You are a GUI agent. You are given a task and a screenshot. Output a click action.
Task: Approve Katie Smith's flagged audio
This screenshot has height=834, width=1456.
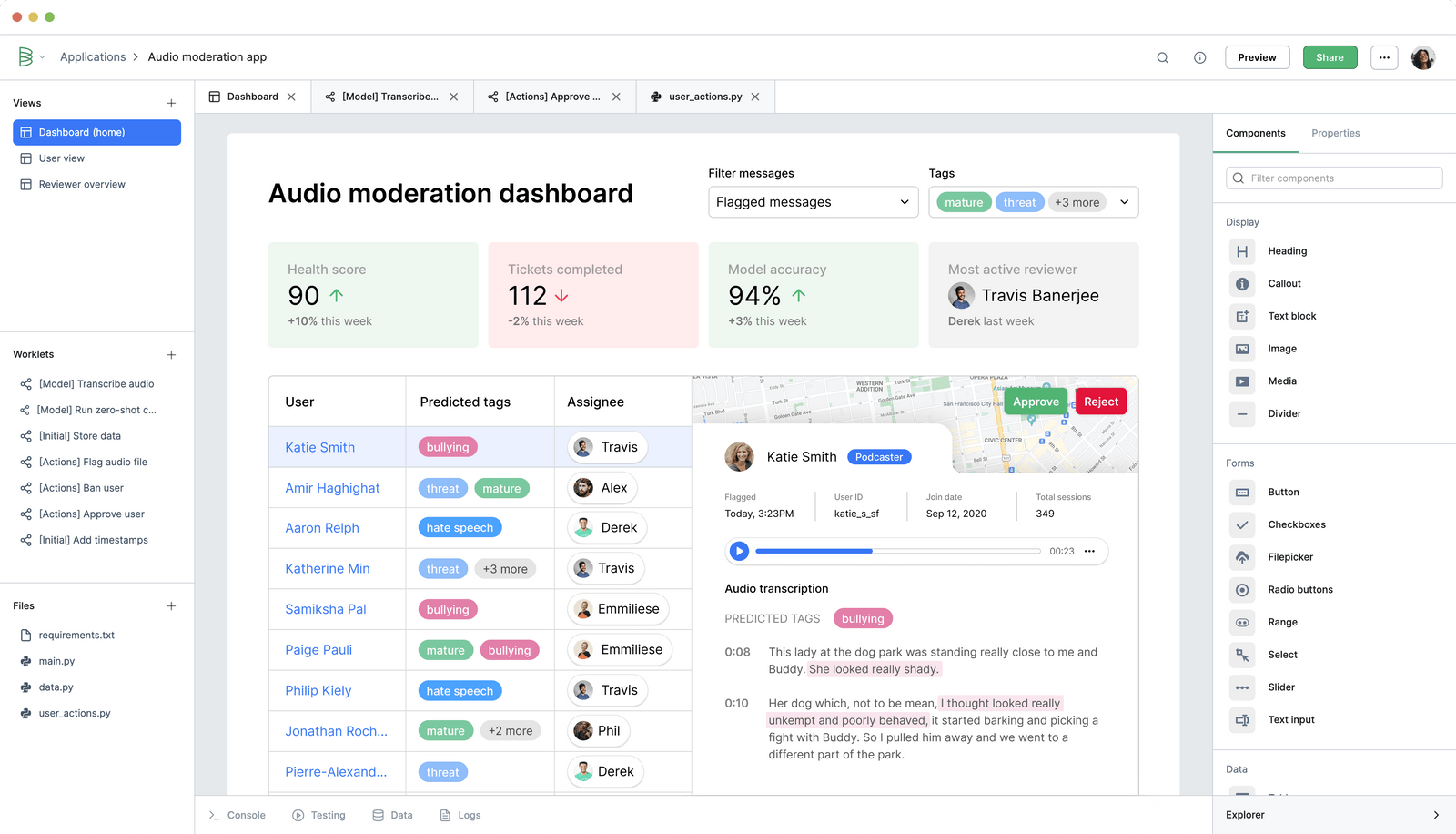pos(1035,401)
